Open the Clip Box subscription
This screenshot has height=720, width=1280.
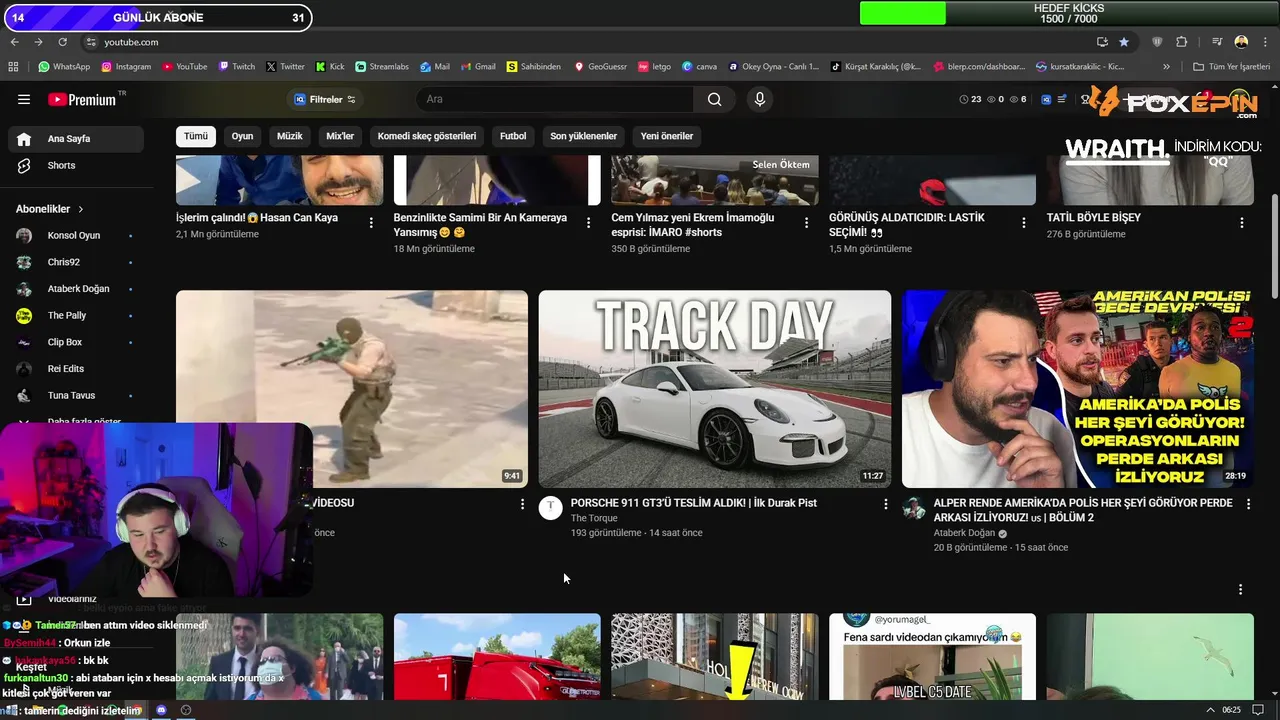click(x=76, y=342)
